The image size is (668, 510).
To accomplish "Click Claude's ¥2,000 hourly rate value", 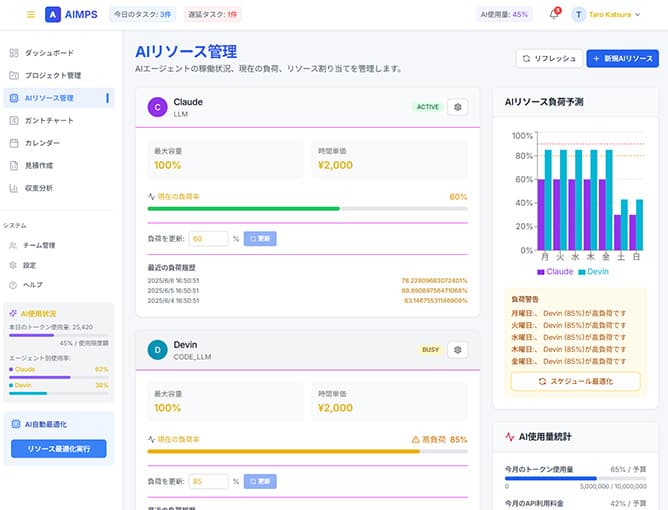I will (x=335, y=165).
